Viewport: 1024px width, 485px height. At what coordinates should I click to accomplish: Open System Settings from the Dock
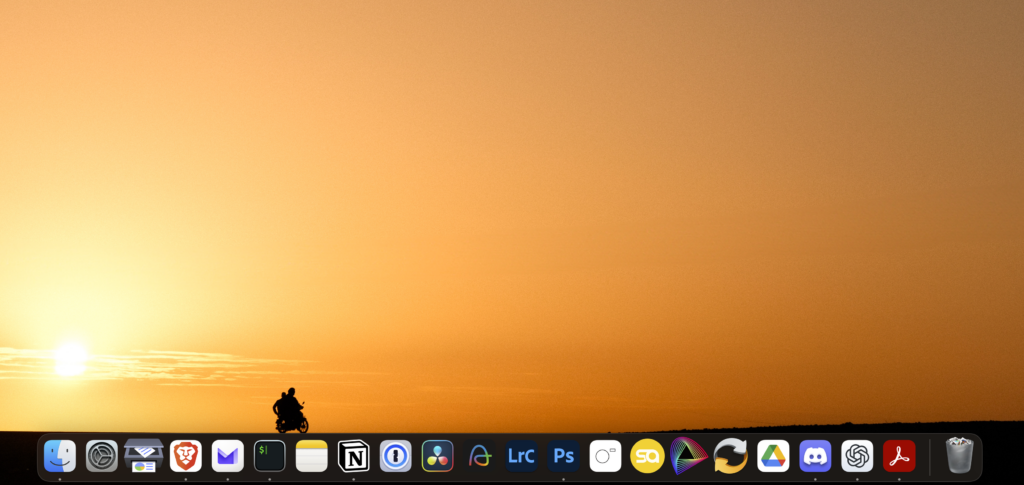[x=102, y=456]
